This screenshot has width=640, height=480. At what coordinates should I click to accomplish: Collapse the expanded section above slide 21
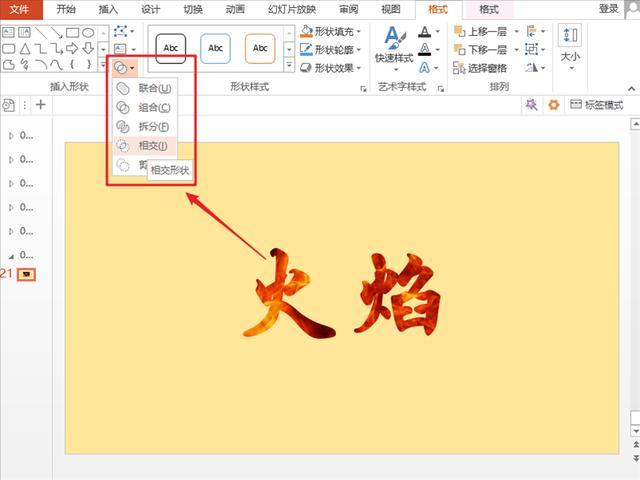(x=11, y=256)
